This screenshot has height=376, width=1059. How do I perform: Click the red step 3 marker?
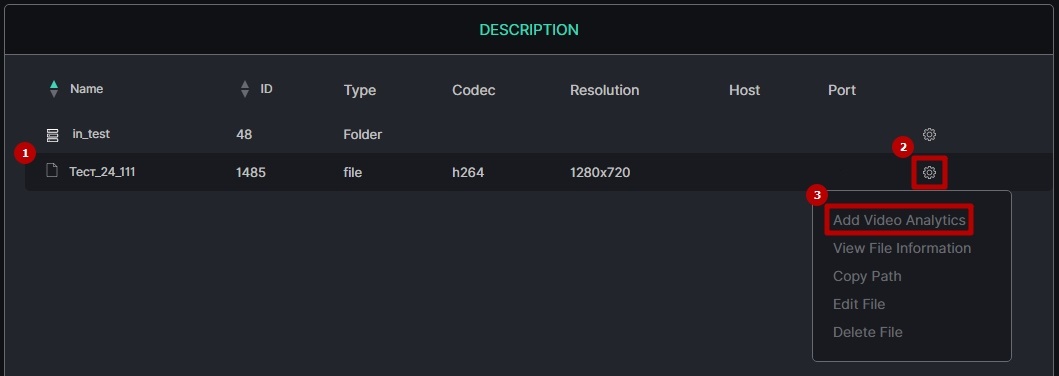coord(817,196)
